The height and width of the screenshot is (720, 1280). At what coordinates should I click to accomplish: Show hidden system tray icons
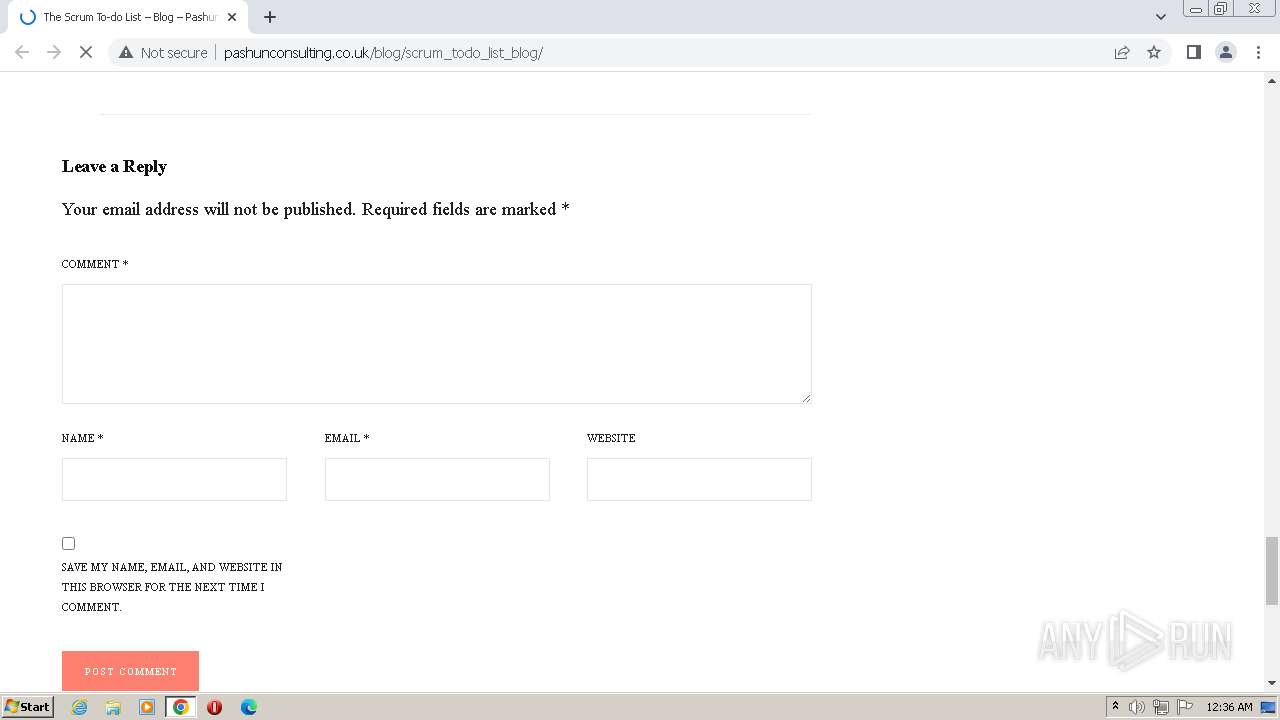(x=1115, y=707)
